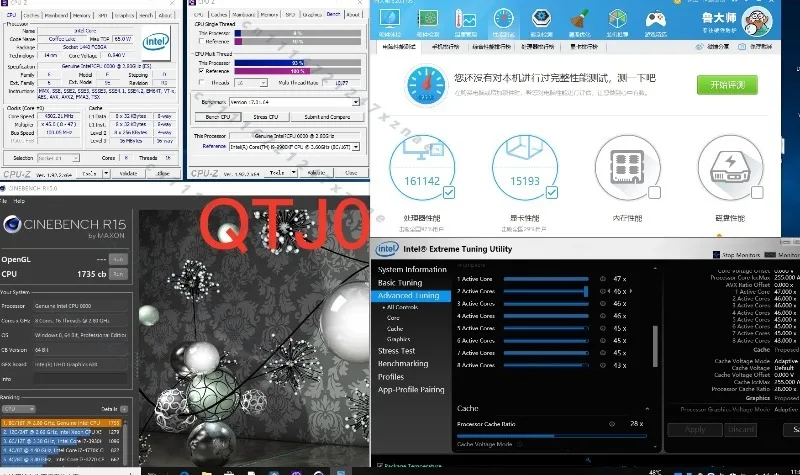Click the XTU tuning panel vertical scrollbar
This screenshot has width=800, height=475.
[655, 346]
